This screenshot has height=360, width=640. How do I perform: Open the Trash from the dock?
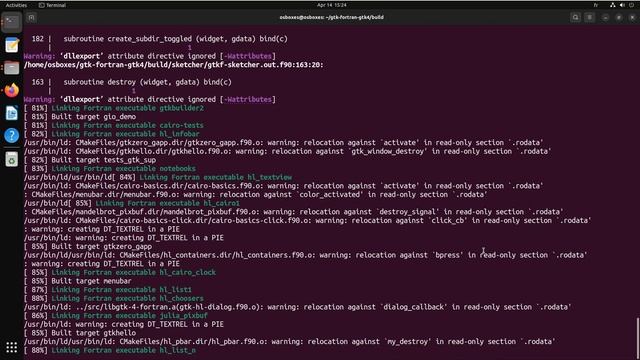point(11,159)
